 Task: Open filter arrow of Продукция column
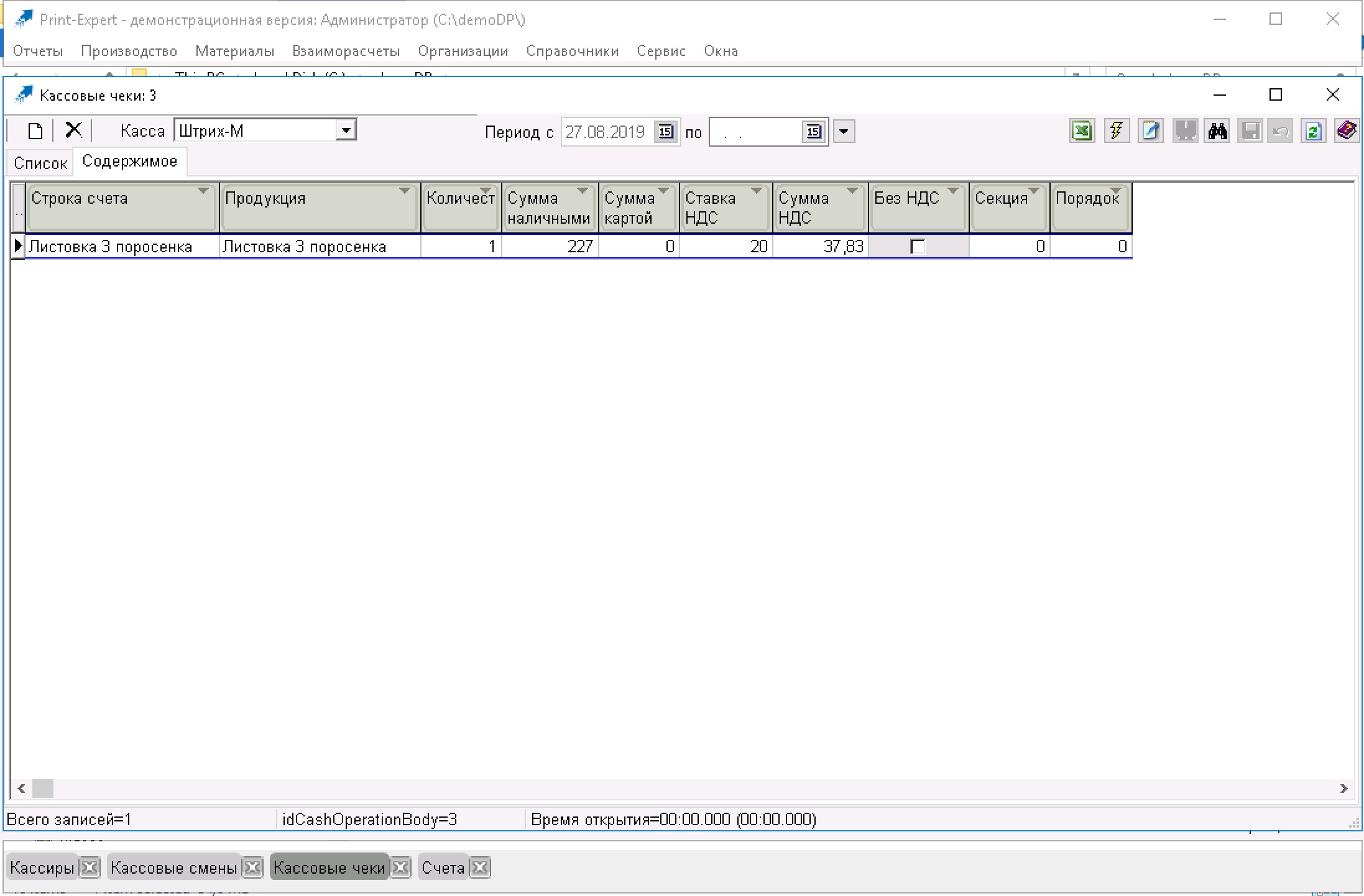[x=404, y=191]
